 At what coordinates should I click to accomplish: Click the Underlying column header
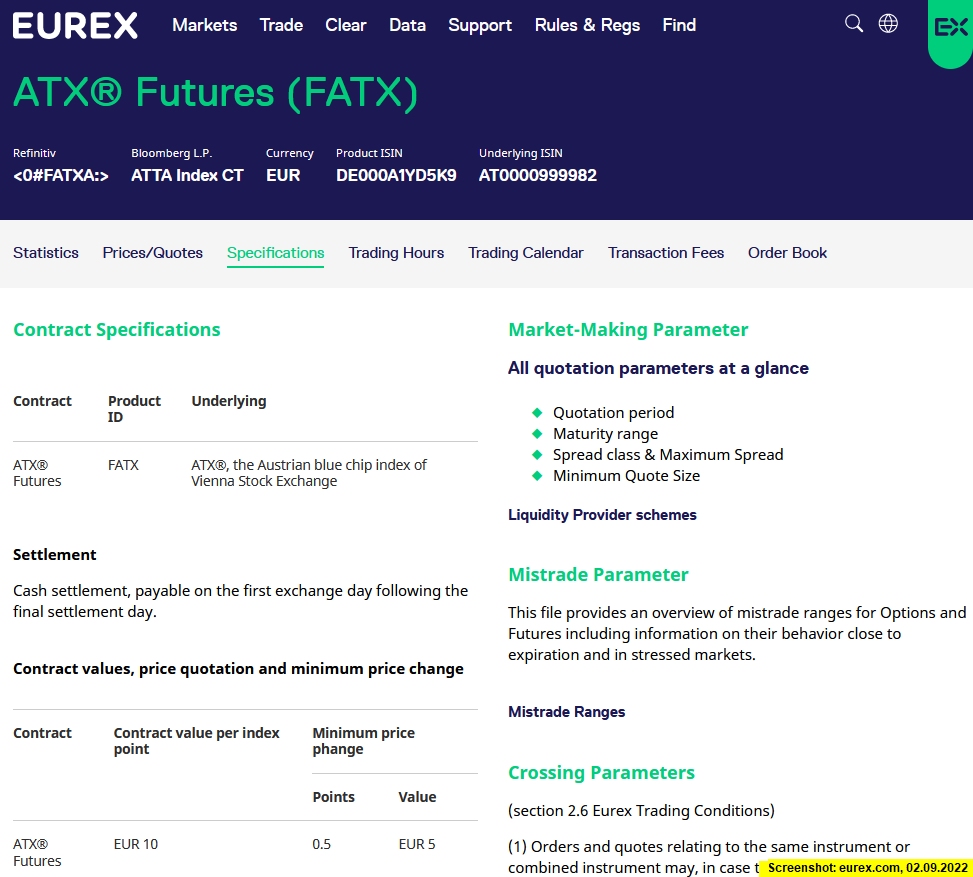pos(228,402)
